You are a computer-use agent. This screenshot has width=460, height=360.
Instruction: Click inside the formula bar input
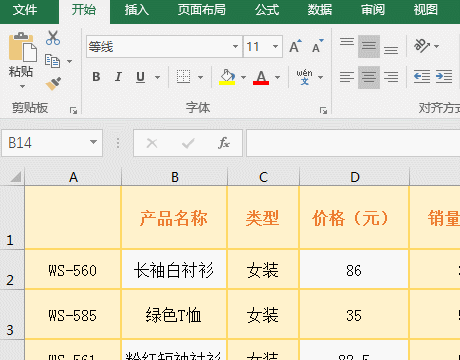tap(353, 143)
